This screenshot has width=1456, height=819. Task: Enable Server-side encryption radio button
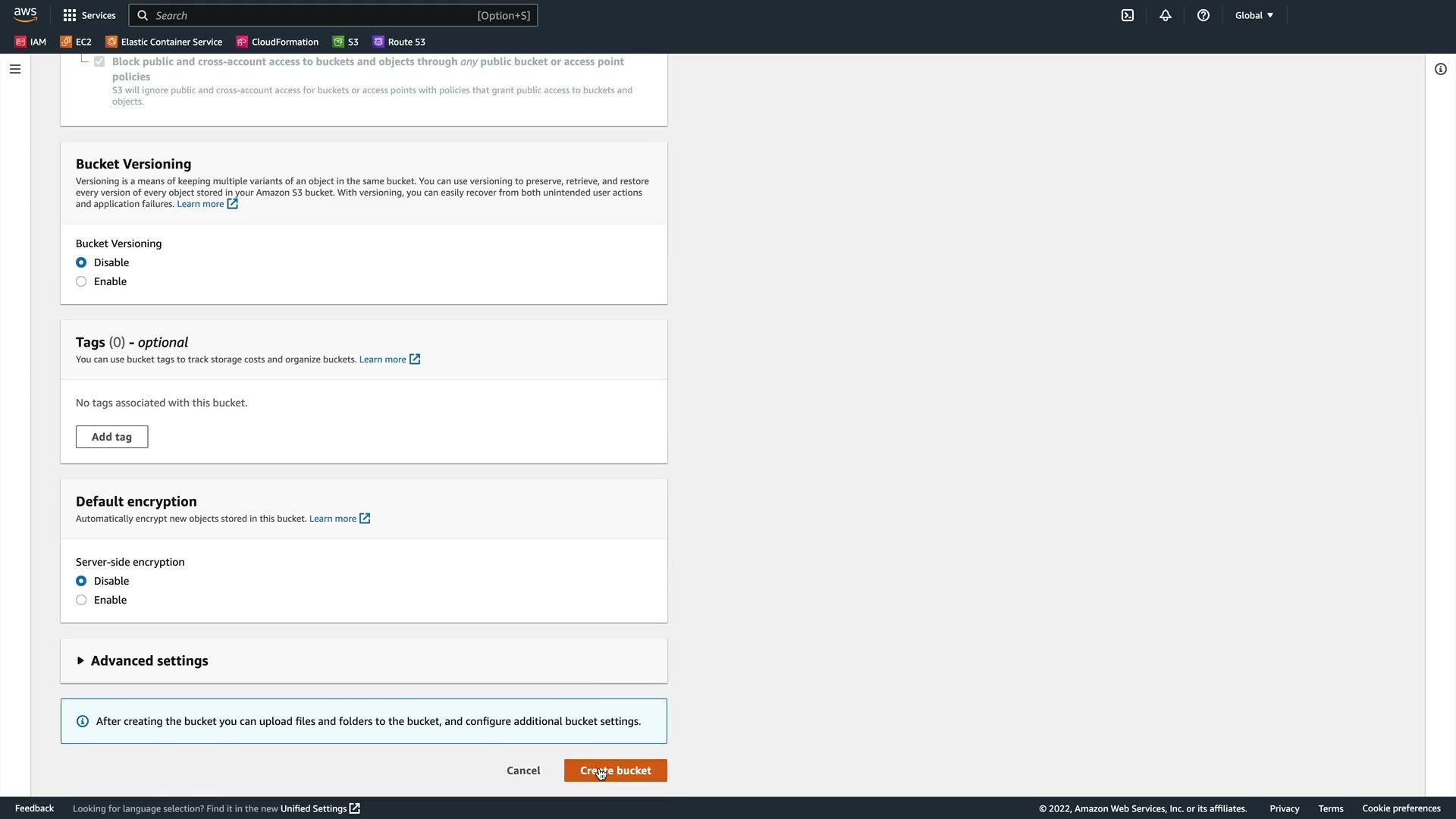81,600
